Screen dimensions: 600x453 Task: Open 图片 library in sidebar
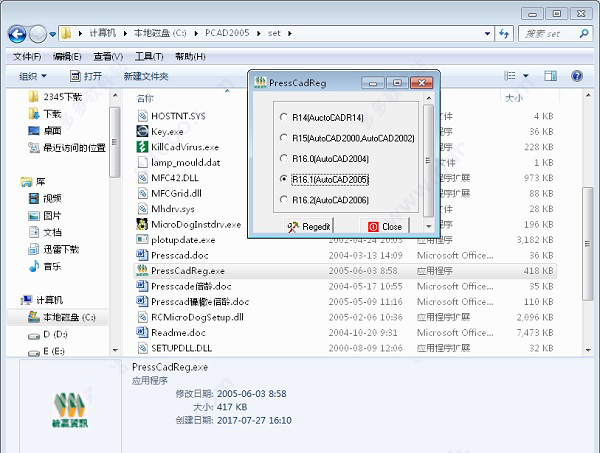[x=45, y=215]
